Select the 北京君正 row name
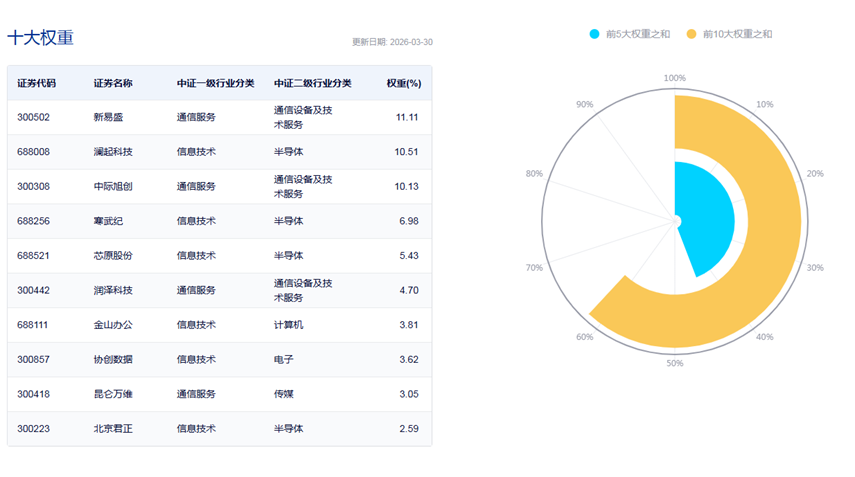Image resolution: width=855 pixels, height=477 pixels. [x=113, y=429]
